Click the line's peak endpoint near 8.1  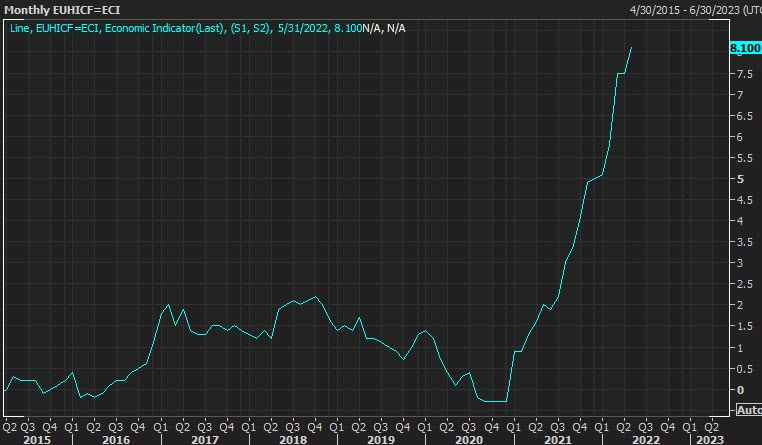pyautogui.click(x=631, y=48)
